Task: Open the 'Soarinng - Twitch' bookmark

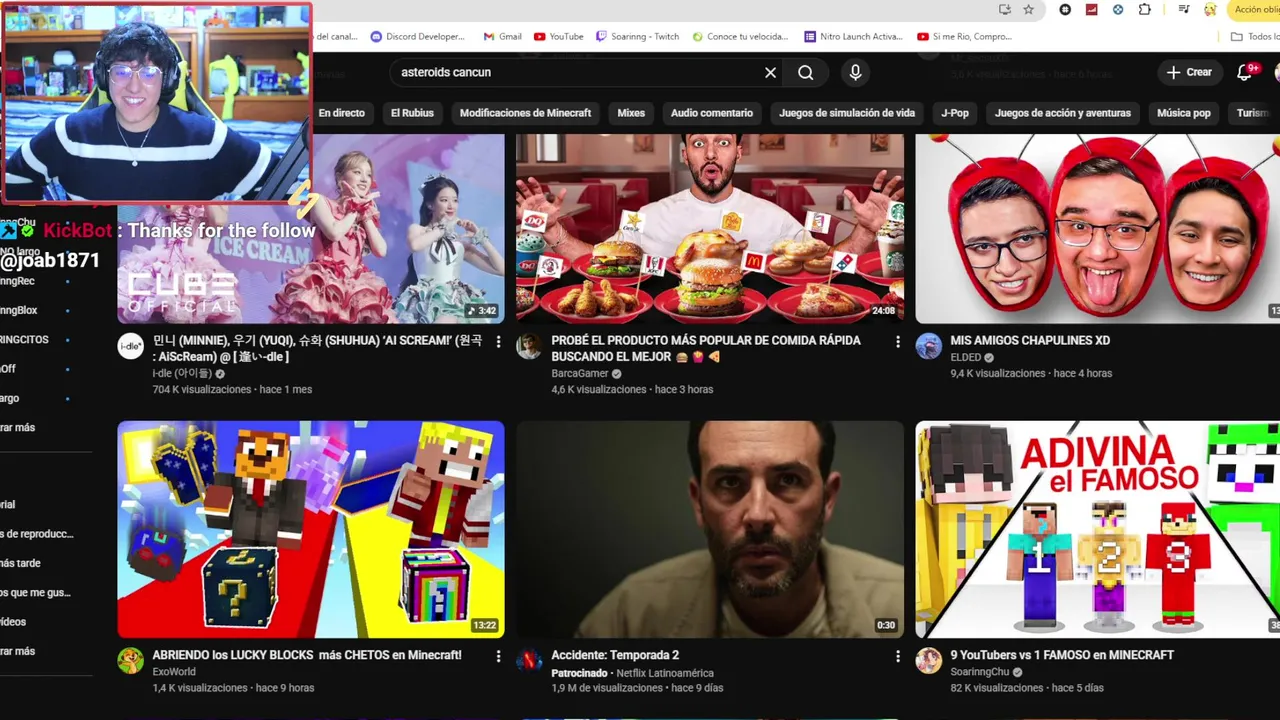Action: pos(637,36)
